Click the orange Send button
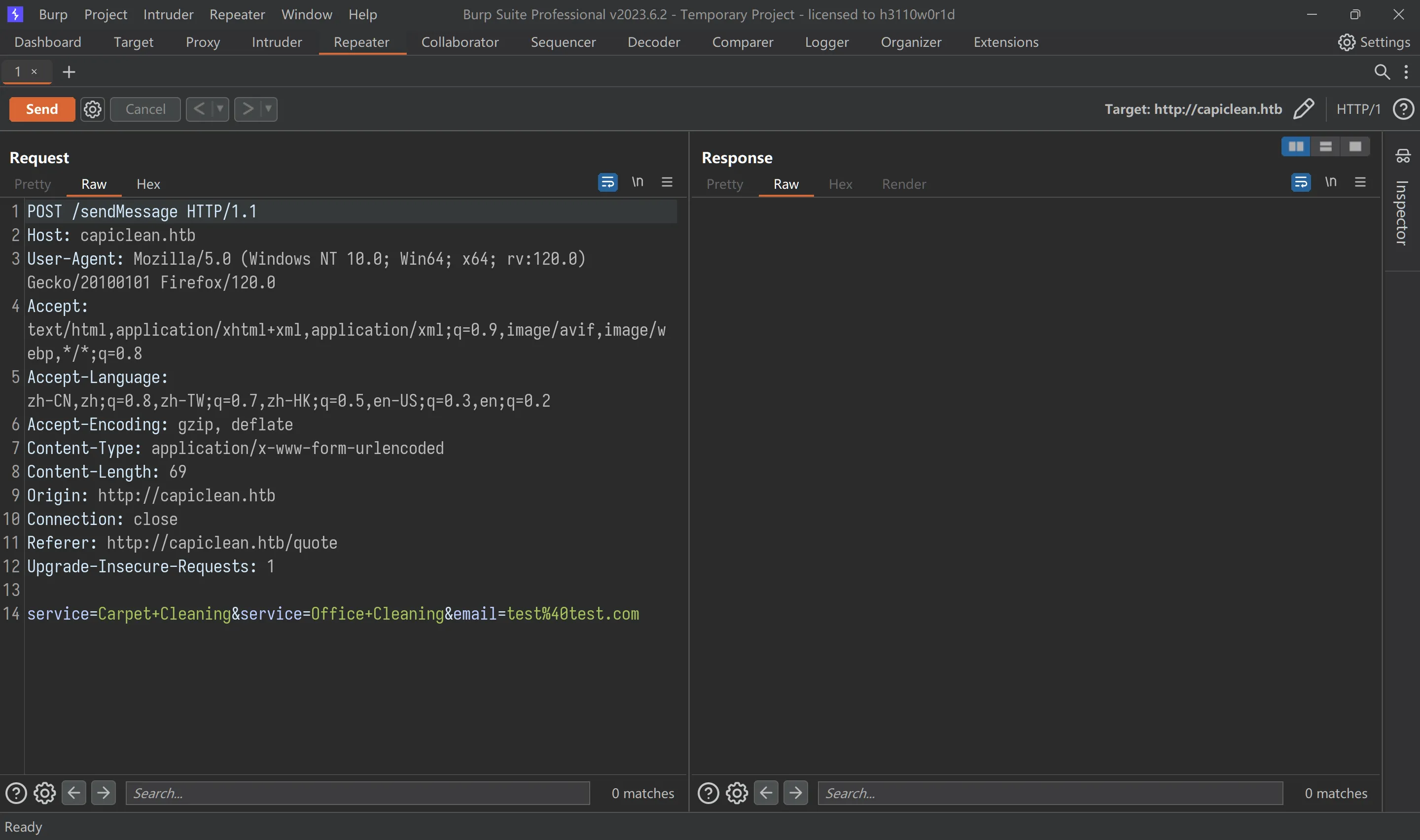 click(42, 109)
